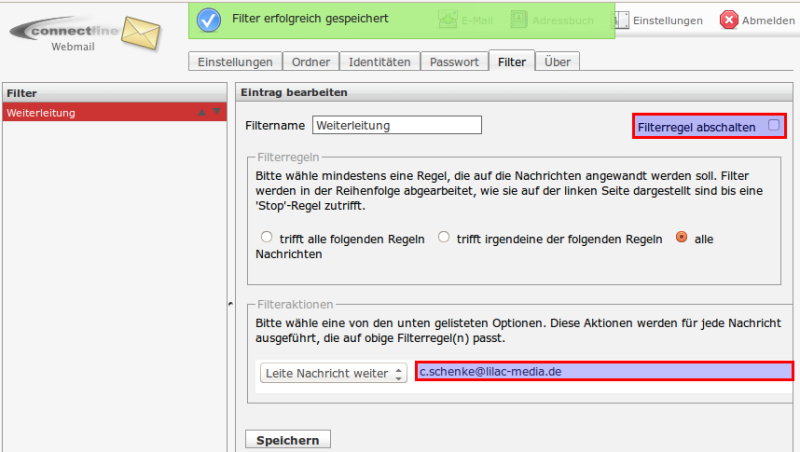Viewport: 800px width, 452px height.
Task: Select 'trifft irgendeine der folgenden Regeln' radio
Action: [443, 238]
